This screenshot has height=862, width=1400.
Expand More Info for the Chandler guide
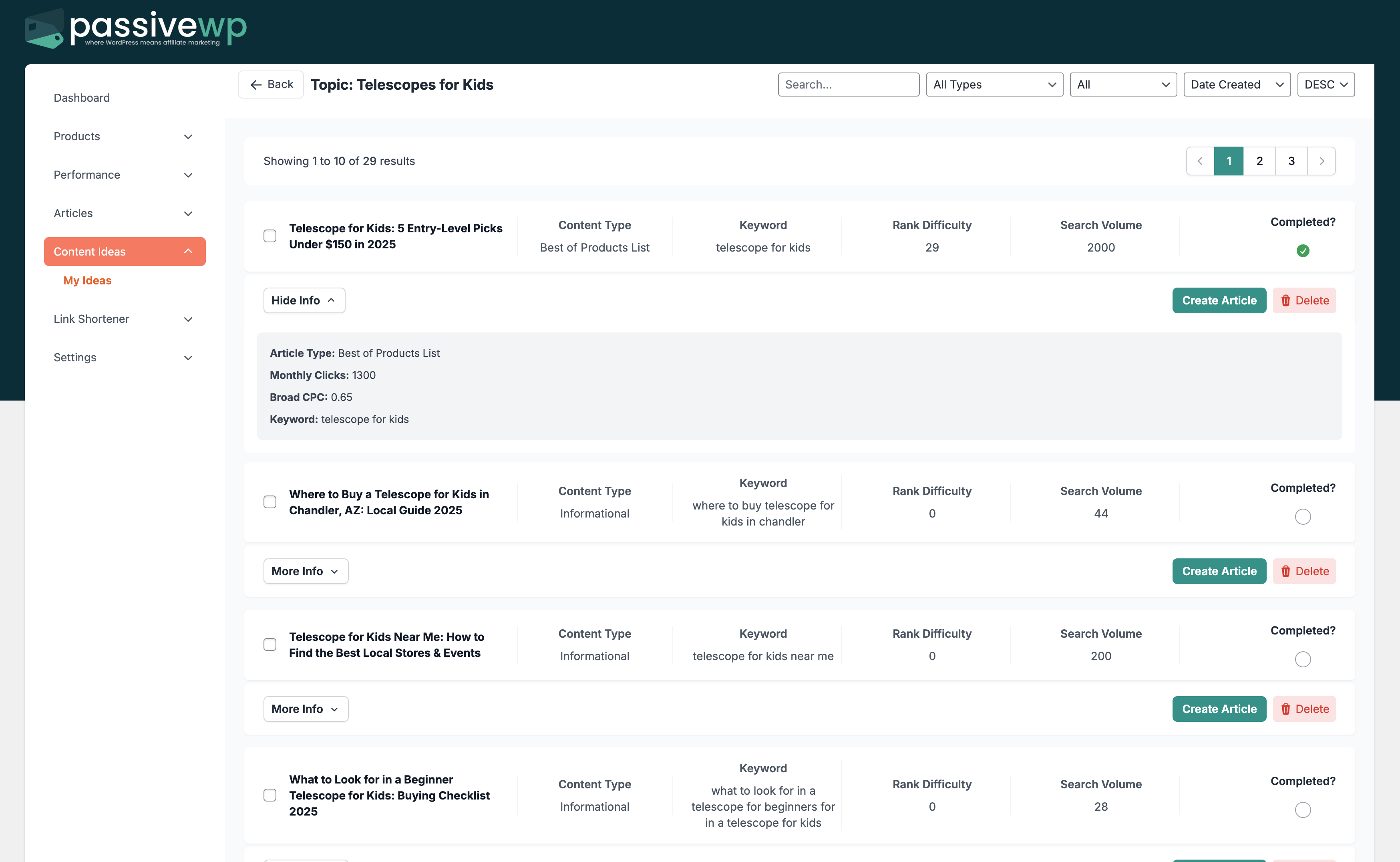(306, 571)
